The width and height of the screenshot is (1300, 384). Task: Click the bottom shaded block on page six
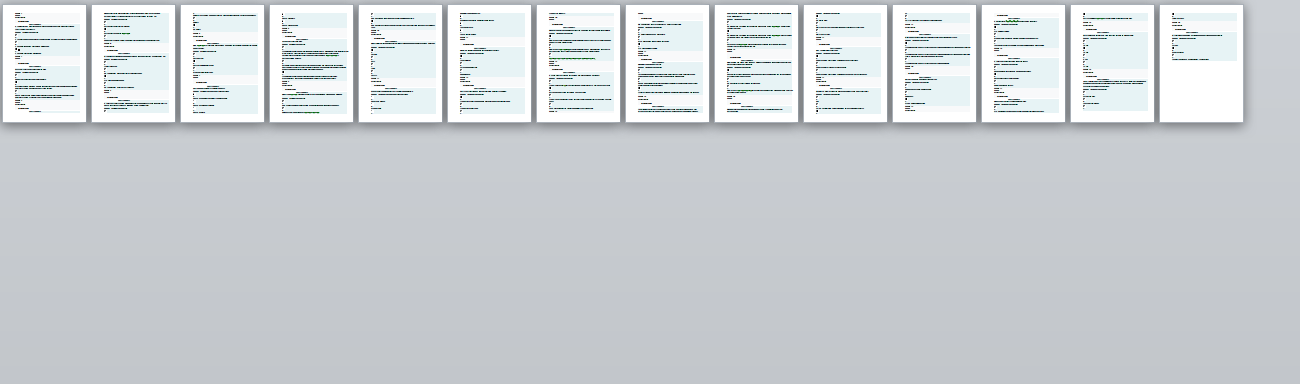click(x=492, y=101)
